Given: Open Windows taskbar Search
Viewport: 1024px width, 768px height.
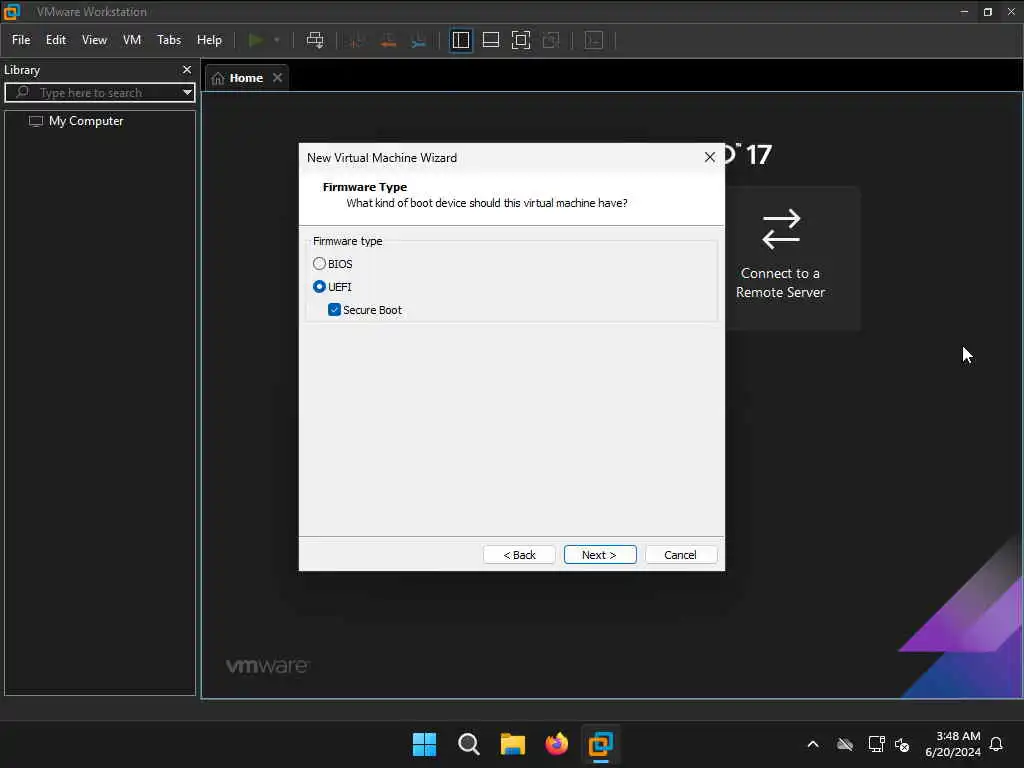Looking at the screenshot, I should (x=469, y=744).
